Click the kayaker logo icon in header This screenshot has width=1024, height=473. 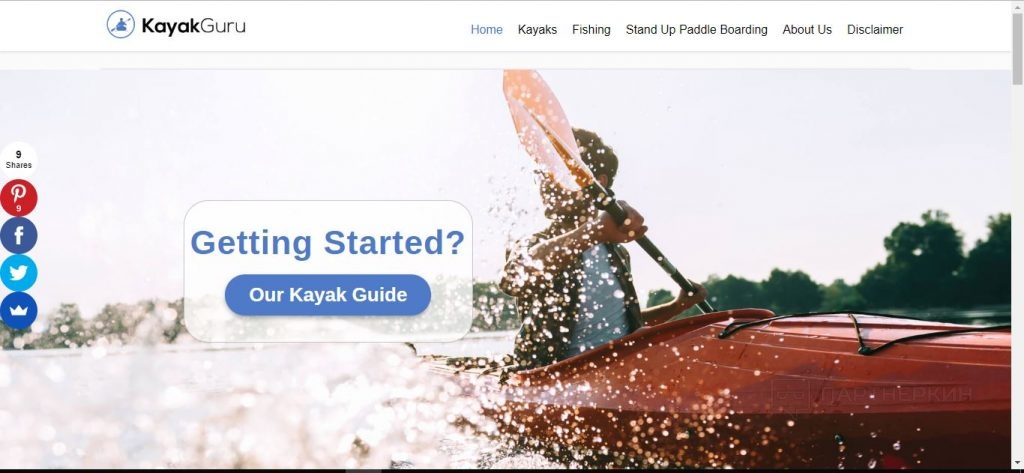point(121,24)
